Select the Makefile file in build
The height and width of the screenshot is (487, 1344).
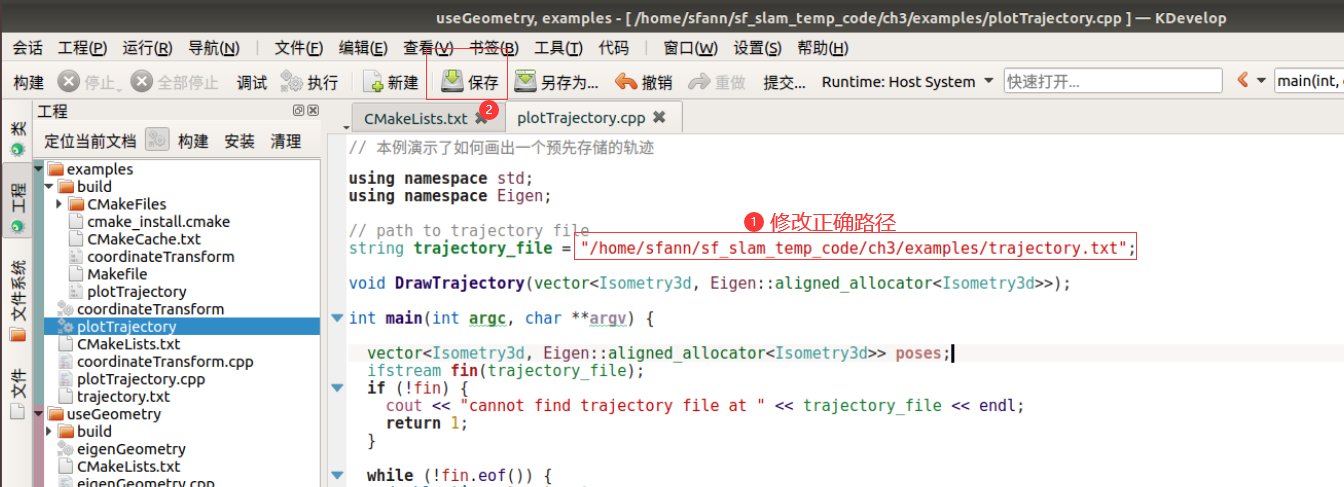click(x=117, y=274)
